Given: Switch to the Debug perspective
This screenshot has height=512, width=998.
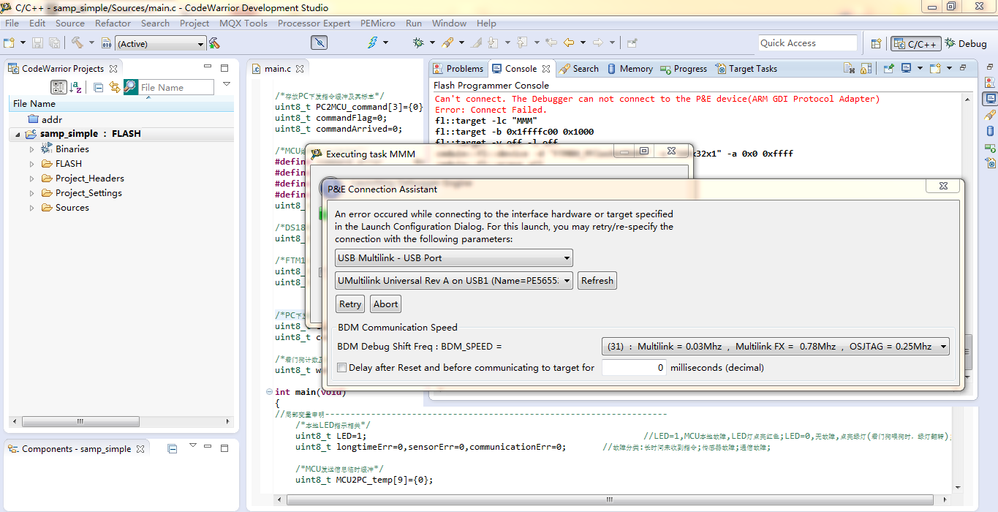Looking at the screenshot, I should pos(966,43).
